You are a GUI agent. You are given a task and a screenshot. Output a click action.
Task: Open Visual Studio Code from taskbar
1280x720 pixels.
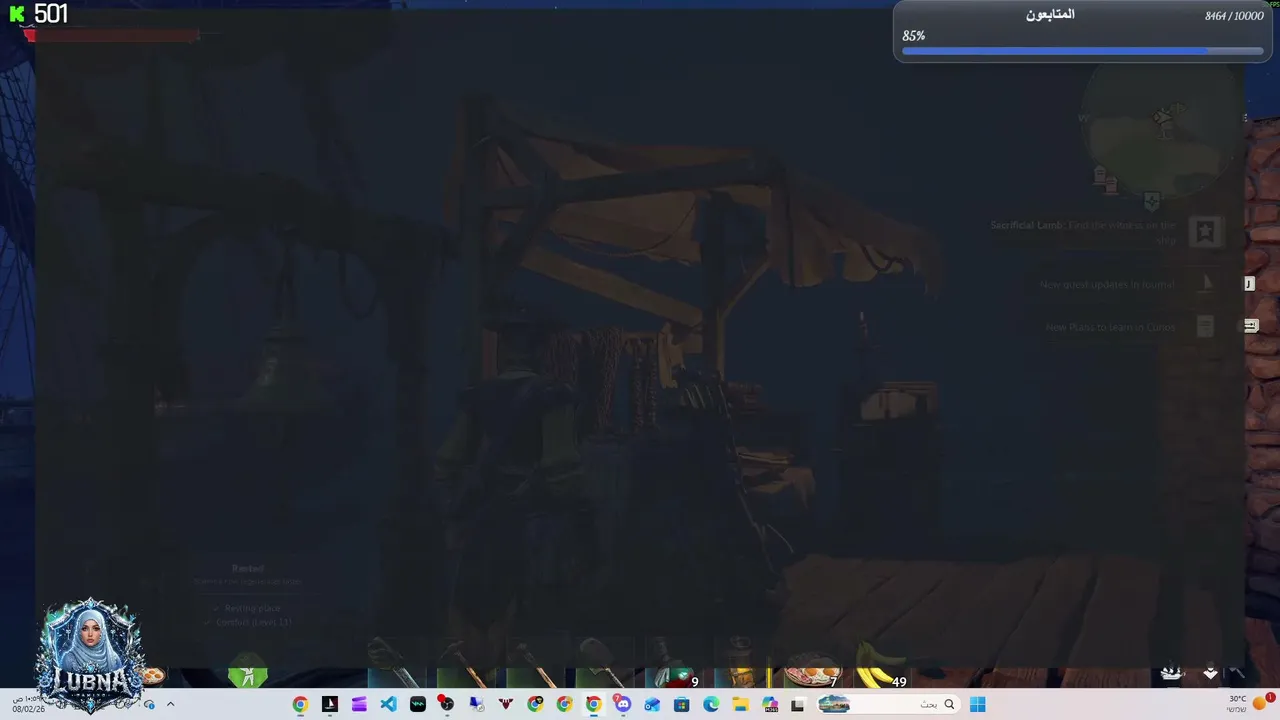388,705
